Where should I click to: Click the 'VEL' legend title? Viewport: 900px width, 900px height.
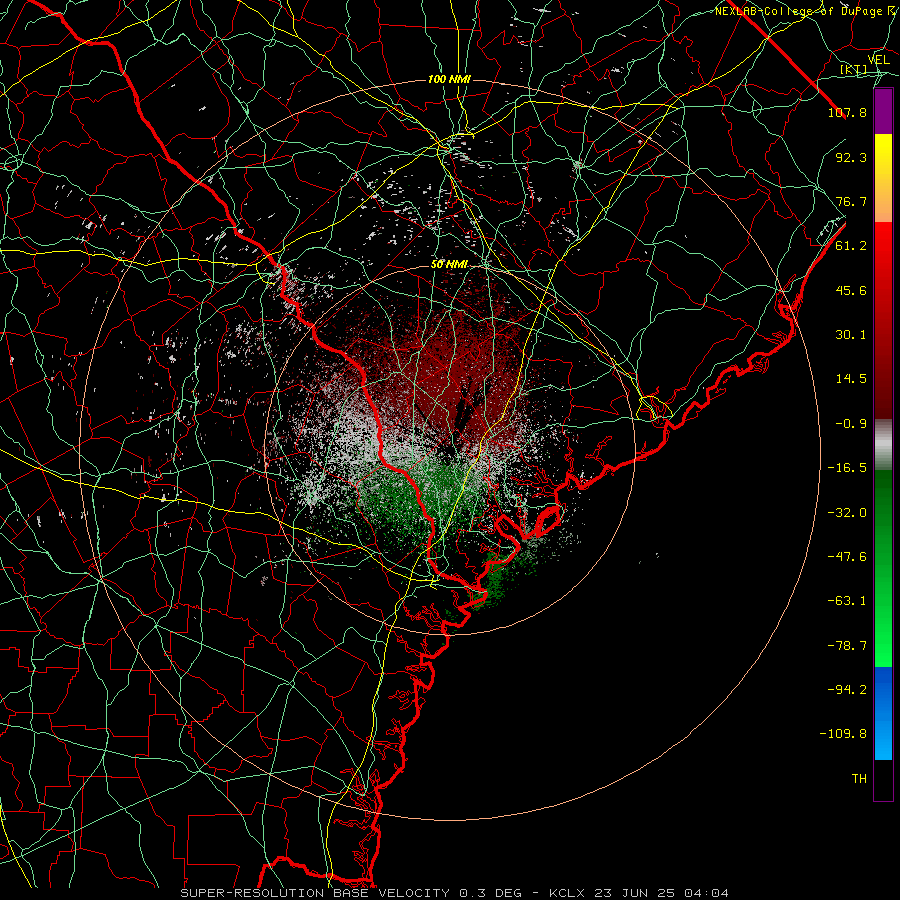point(878,60)
